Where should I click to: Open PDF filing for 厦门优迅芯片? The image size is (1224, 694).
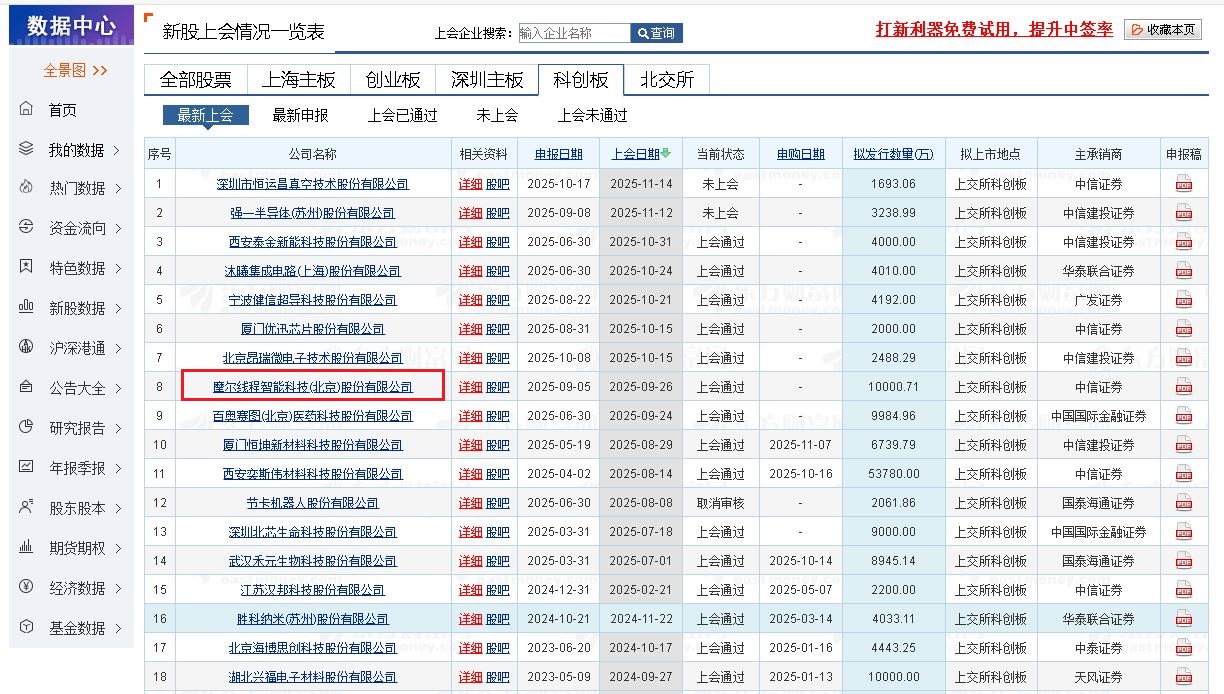[x=1184, y=329]
